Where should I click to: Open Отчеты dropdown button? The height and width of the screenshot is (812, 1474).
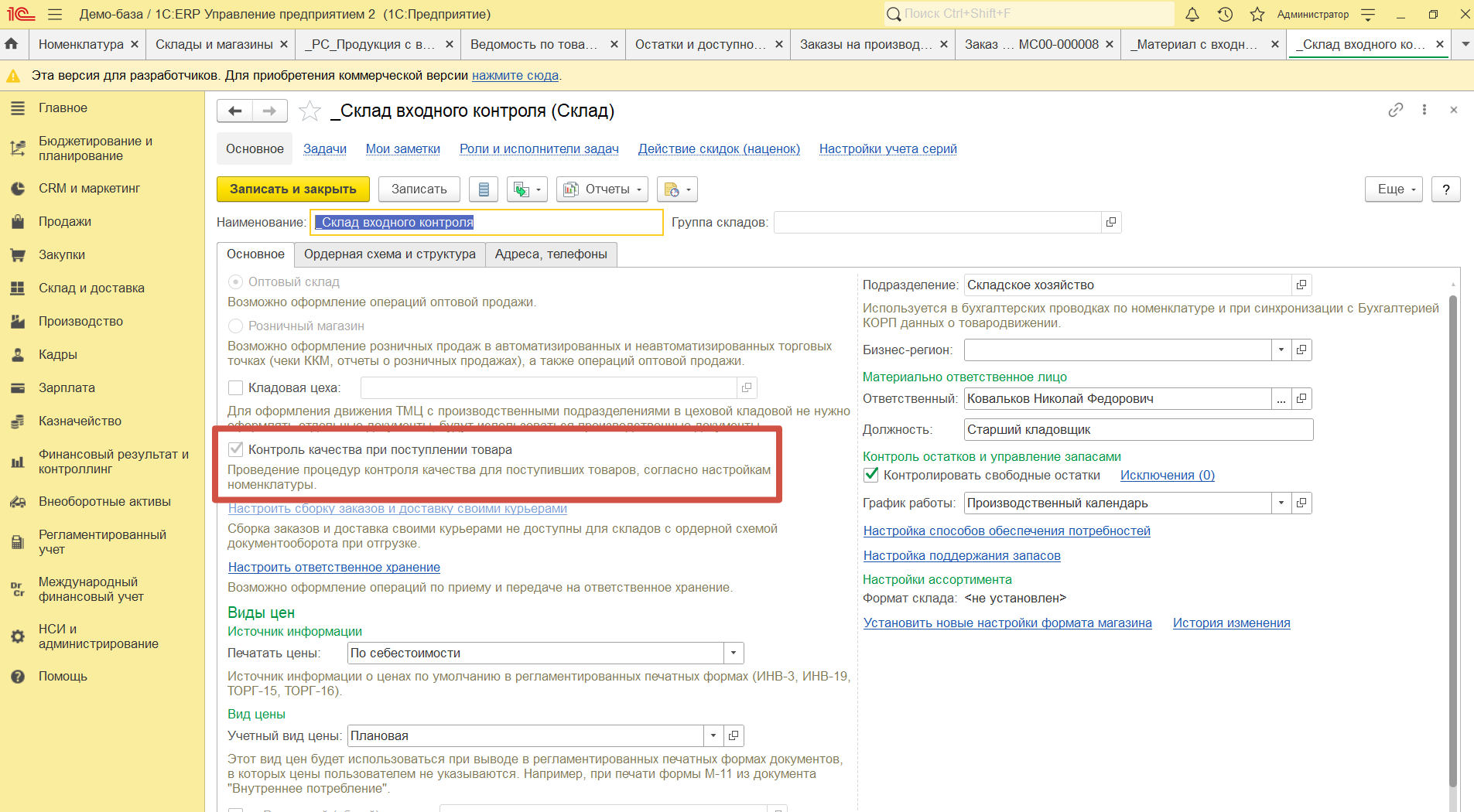[x=602, y=189]
